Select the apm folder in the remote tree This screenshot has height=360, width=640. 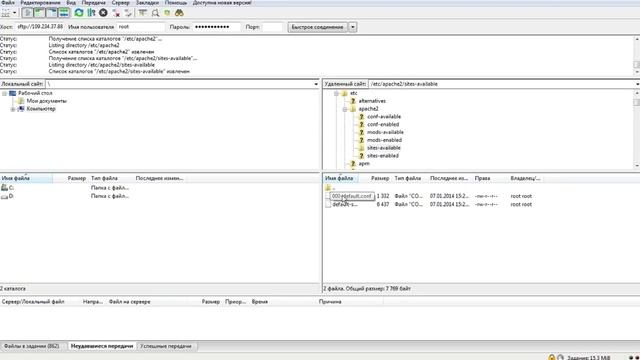click(364, 164)
